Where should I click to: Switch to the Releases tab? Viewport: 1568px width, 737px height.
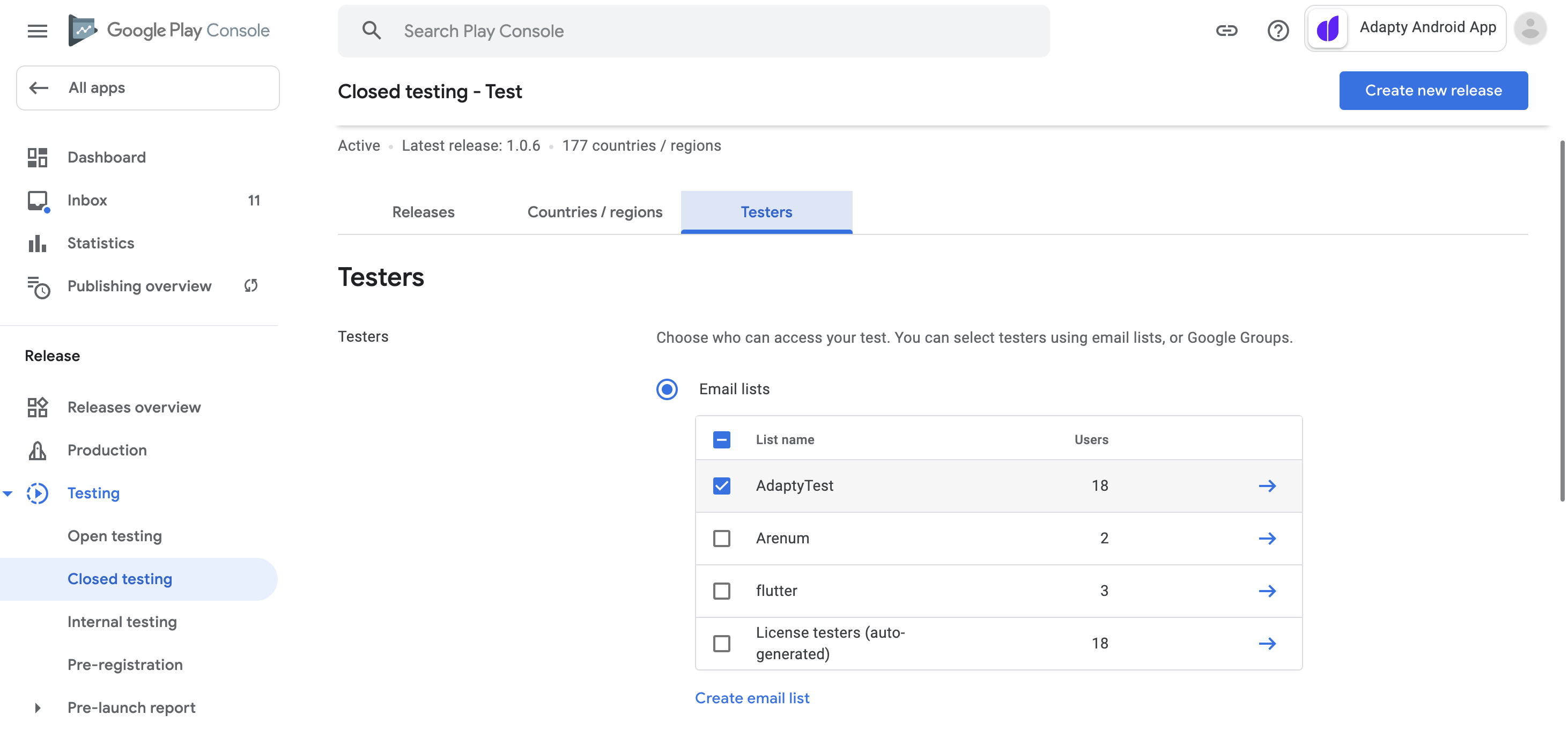423,212
